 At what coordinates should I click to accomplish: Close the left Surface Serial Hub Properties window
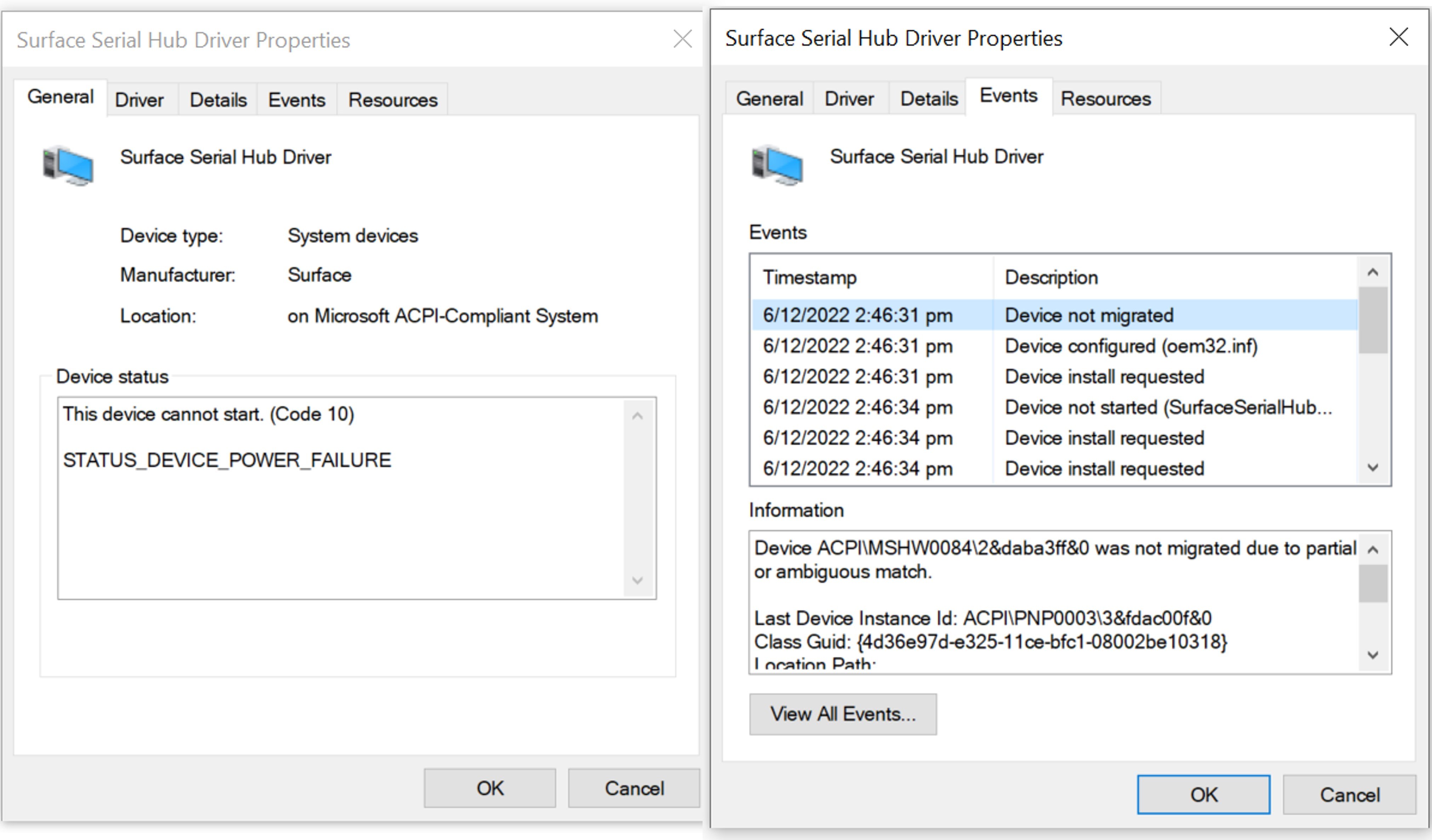[682, 39]
